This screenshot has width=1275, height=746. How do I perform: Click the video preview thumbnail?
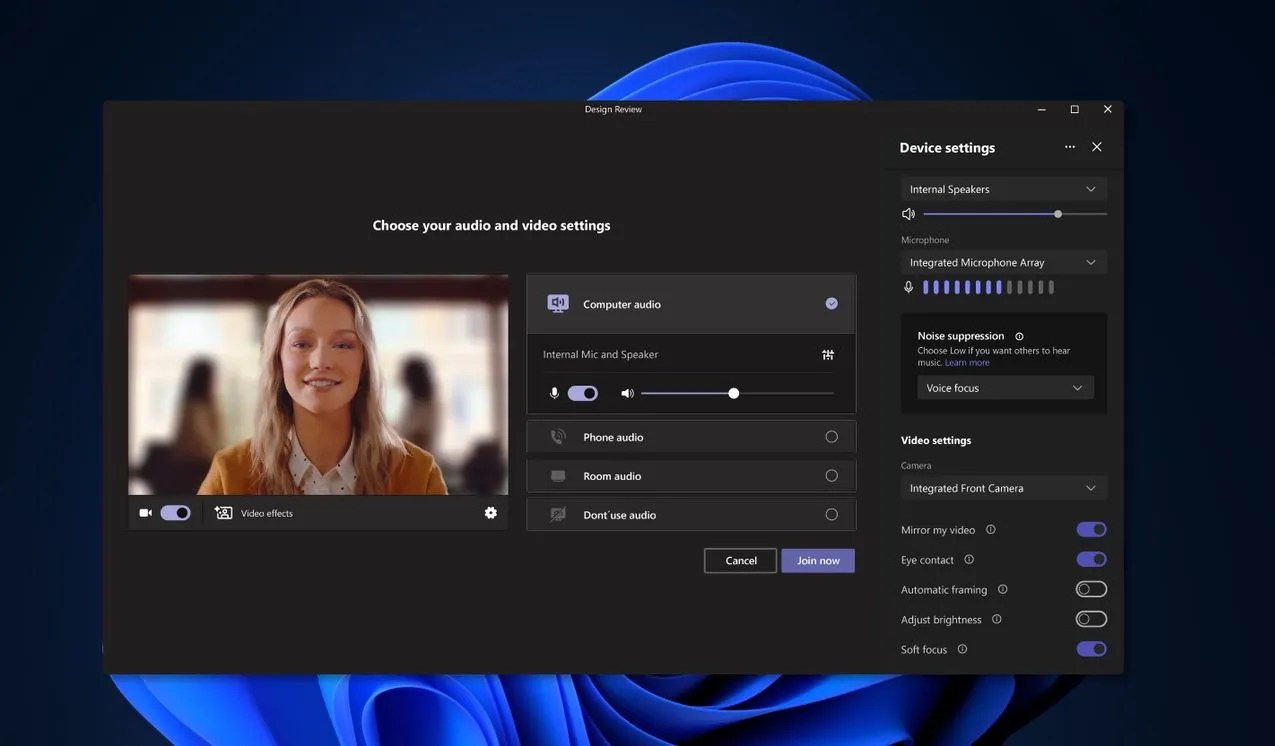[x=318, y=385]
